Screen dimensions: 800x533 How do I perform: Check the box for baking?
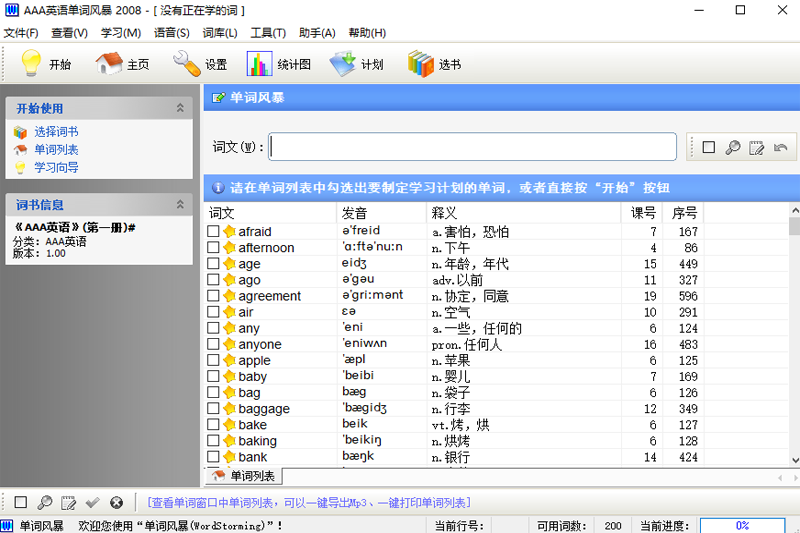click(x=213, y=440)
